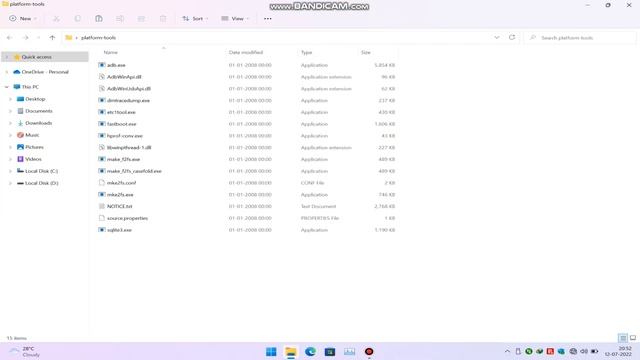The width and height of the screenshot is (640, 360).
Task: Click the Paste clipboard icon in toolbar
Action: (x=99, y=19)
